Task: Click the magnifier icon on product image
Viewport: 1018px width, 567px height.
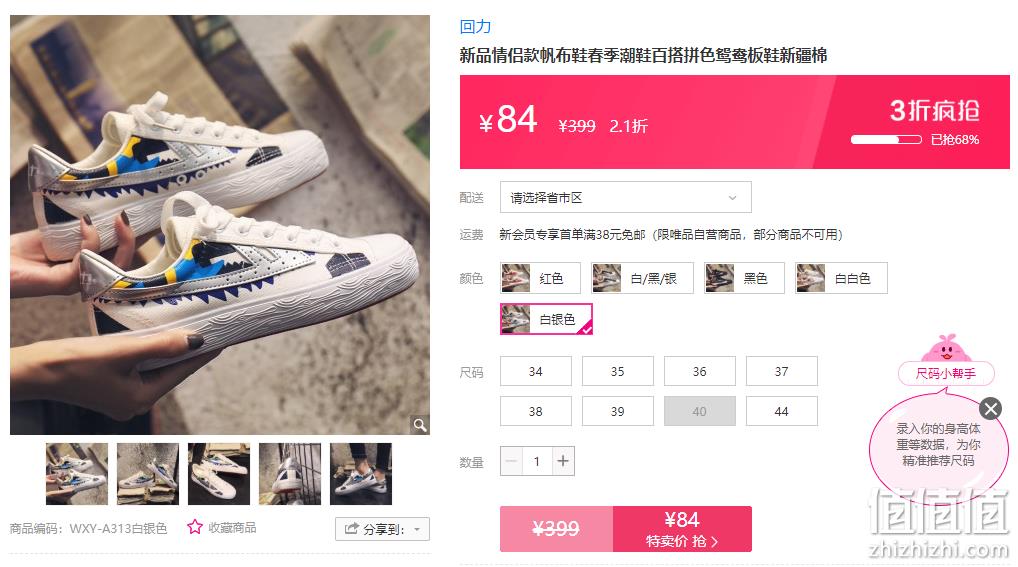Action: 420,425
